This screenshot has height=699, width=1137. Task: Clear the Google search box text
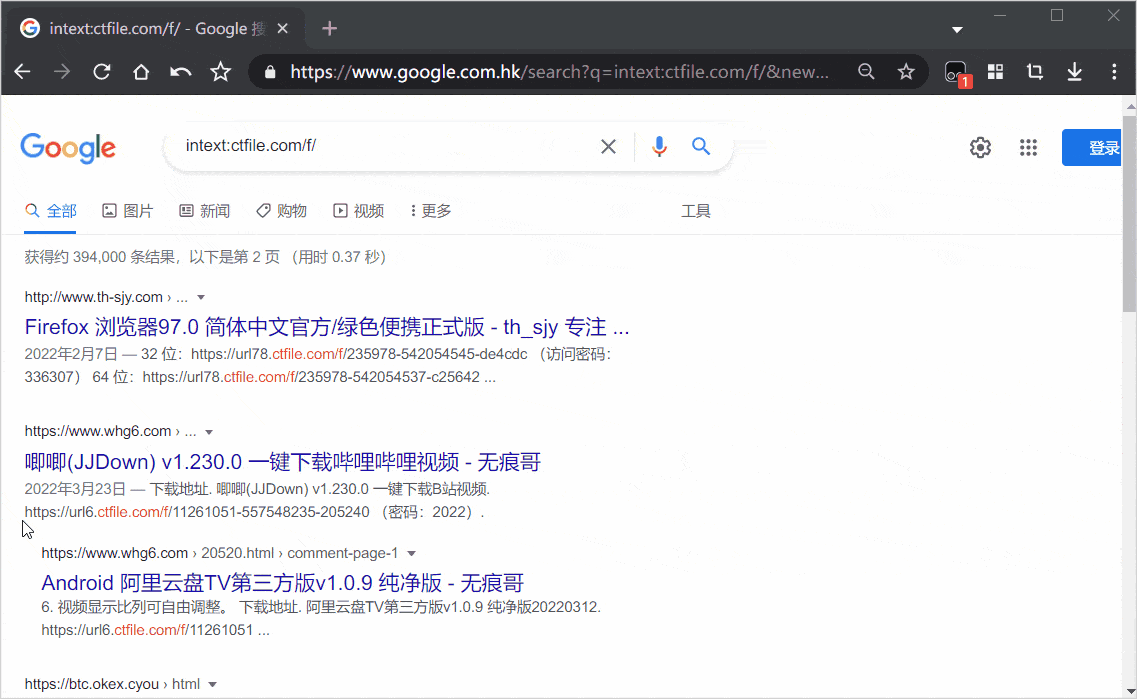pyautogui.click(x=608, y=147)
